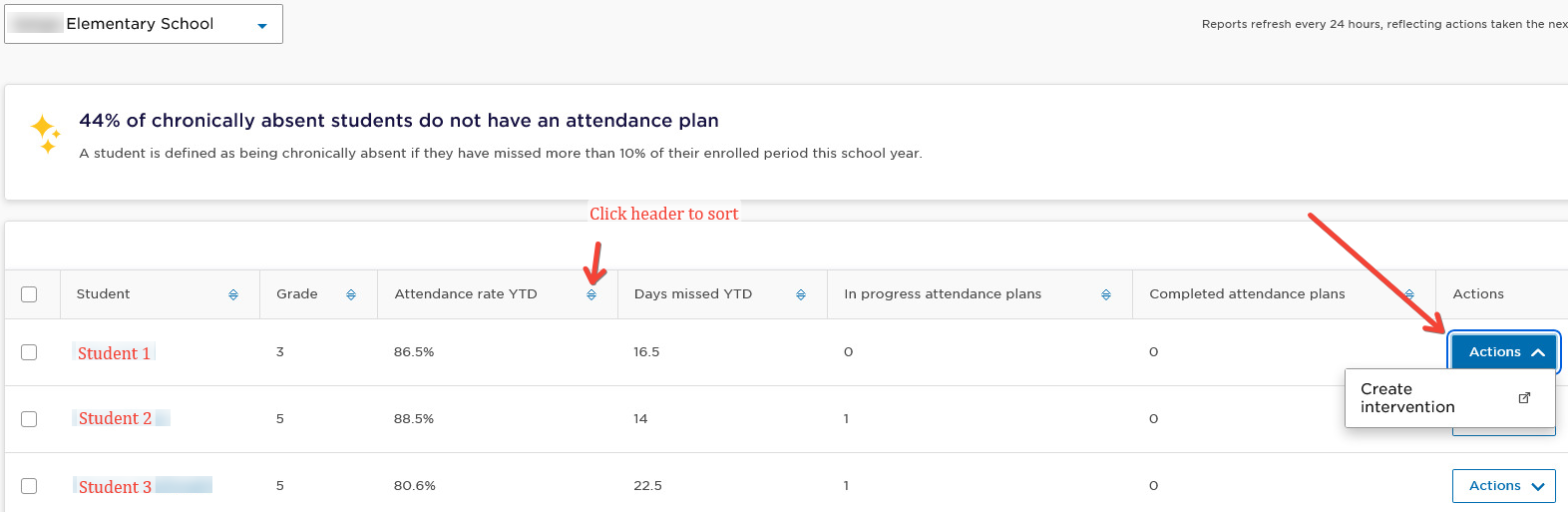Check the Student 1 row checkbox
Image resolution: width=1568 pixels, height=512 pixels.
(29, 352)
